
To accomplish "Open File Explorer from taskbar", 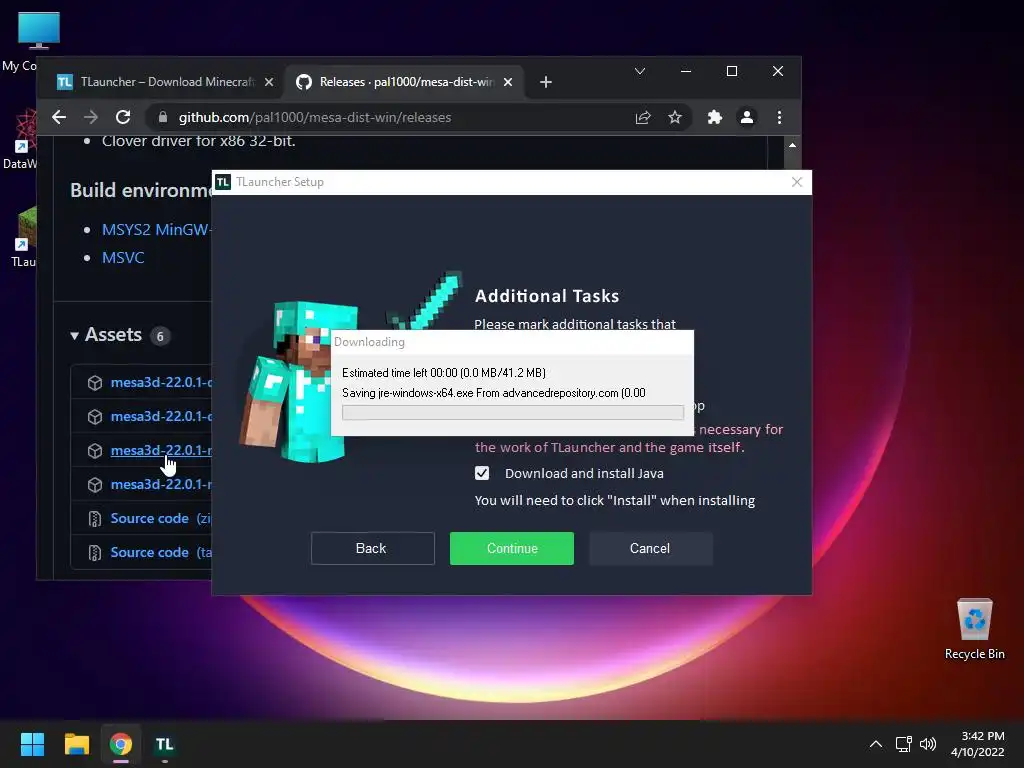I will point(76,744).
